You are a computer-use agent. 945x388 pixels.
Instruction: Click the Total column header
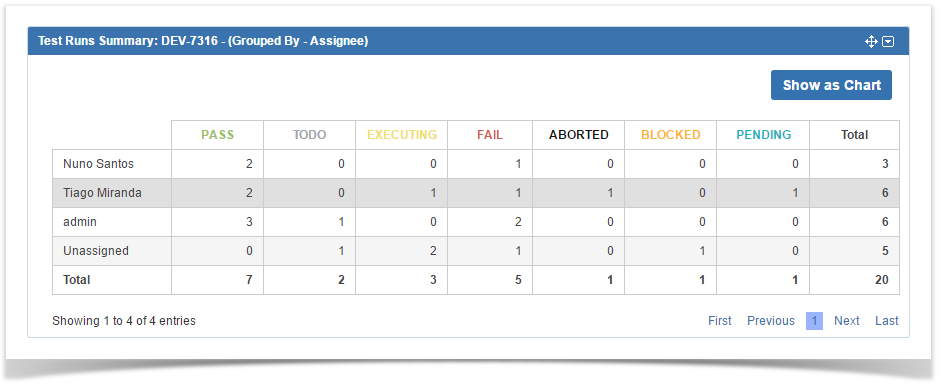855,135
